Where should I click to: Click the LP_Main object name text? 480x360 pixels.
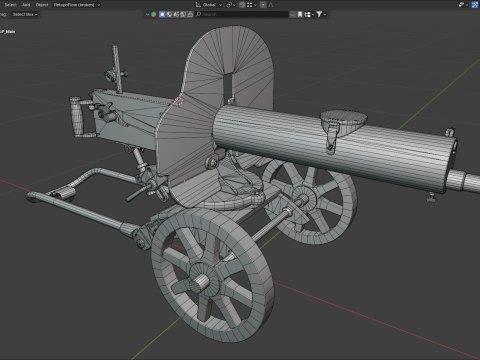point(8,31)
